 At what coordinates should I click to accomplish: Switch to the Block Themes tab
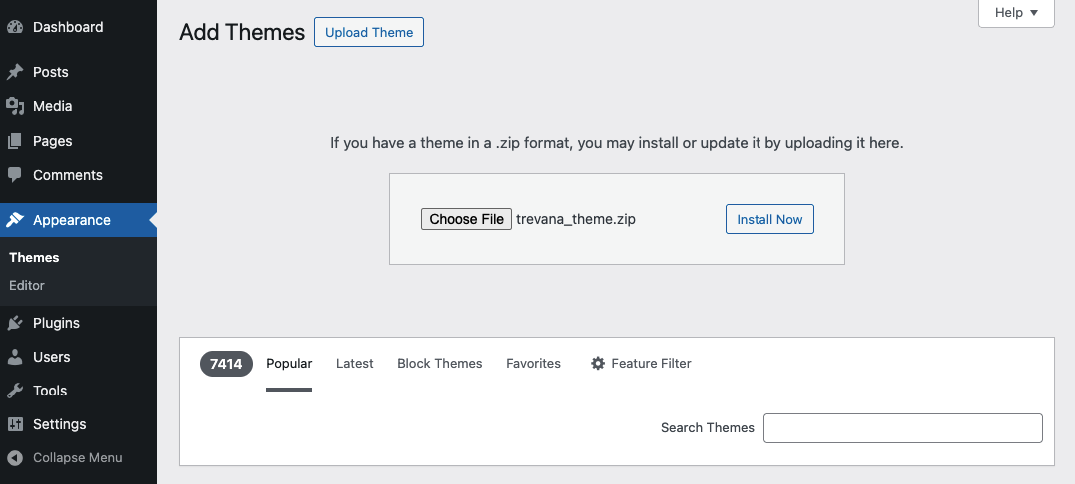tap(439, 364)
